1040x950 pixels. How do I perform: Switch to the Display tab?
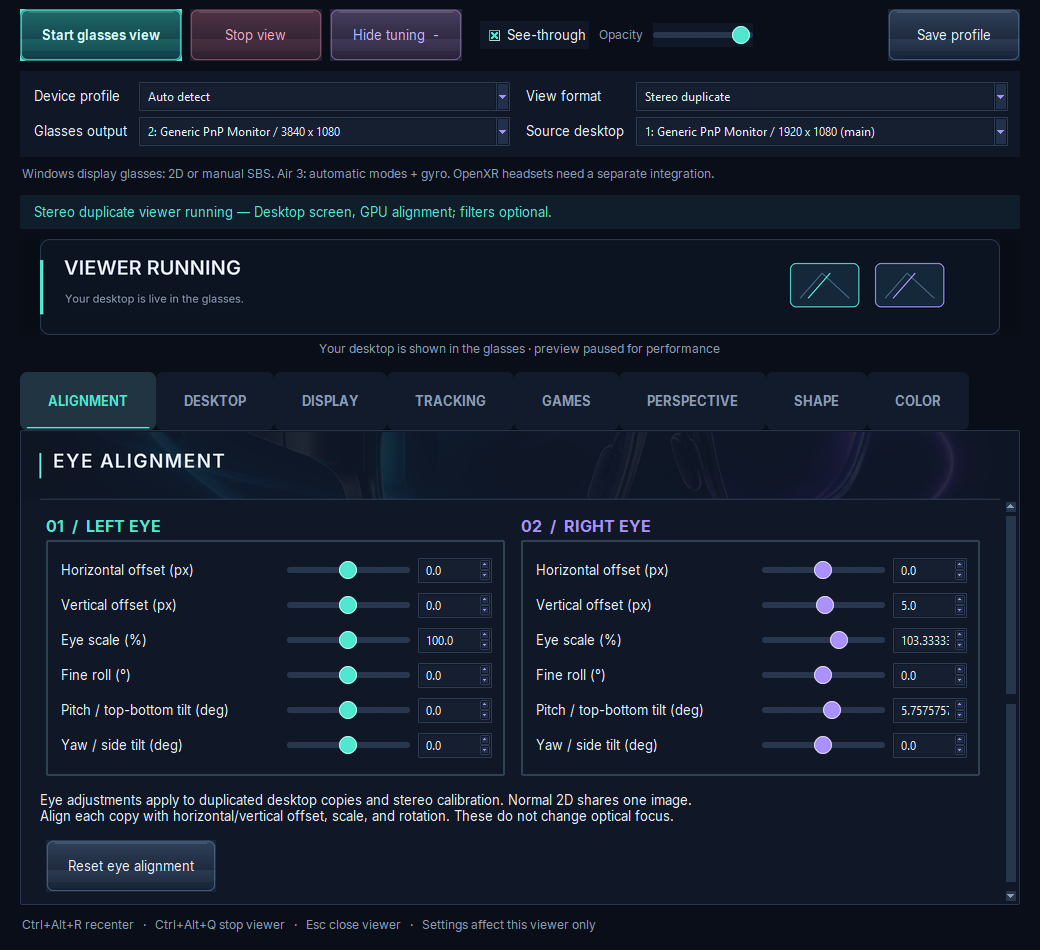point(330,401)
